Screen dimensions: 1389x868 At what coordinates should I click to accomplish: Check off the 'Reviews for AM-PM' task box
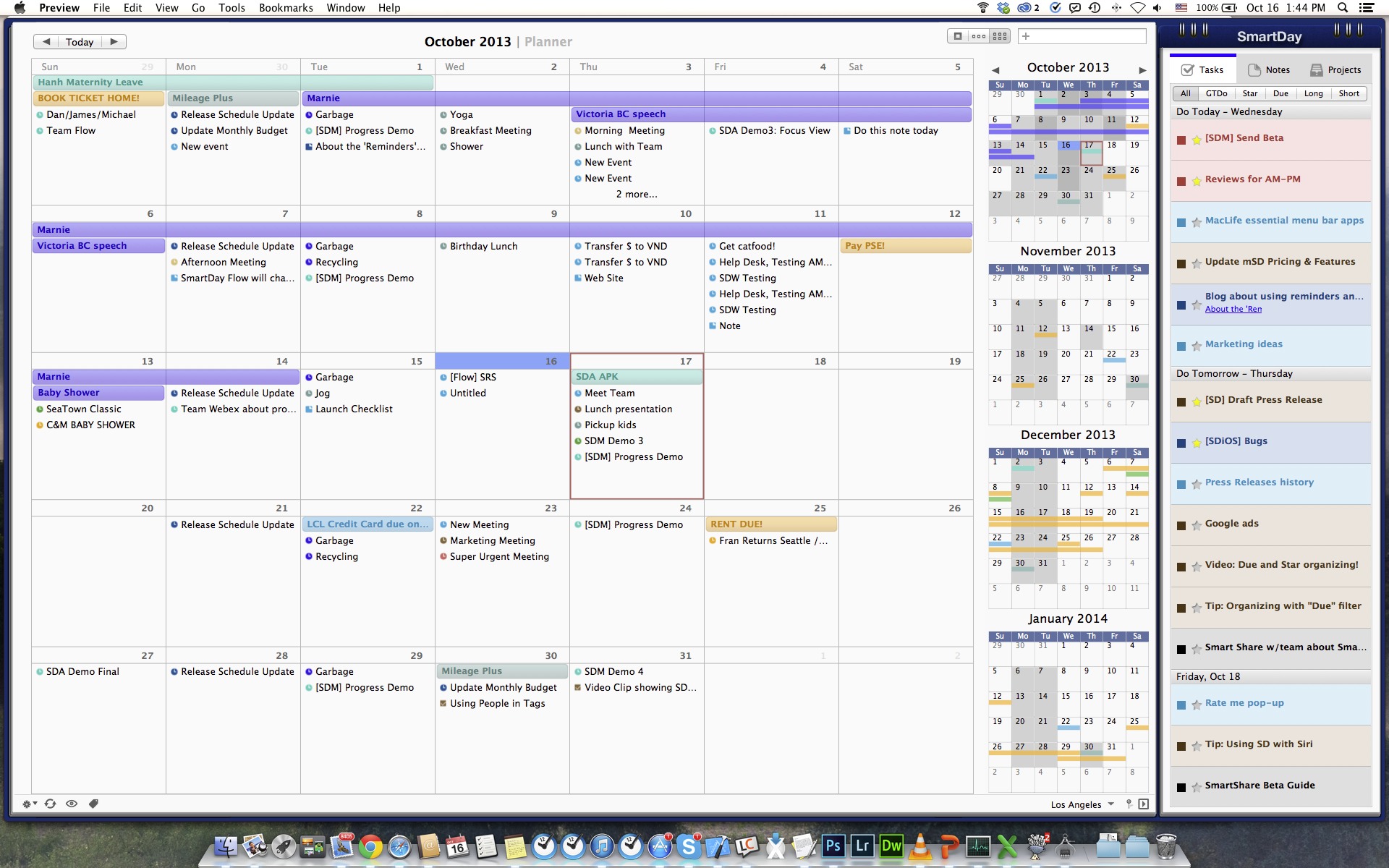coord(1181,182)
